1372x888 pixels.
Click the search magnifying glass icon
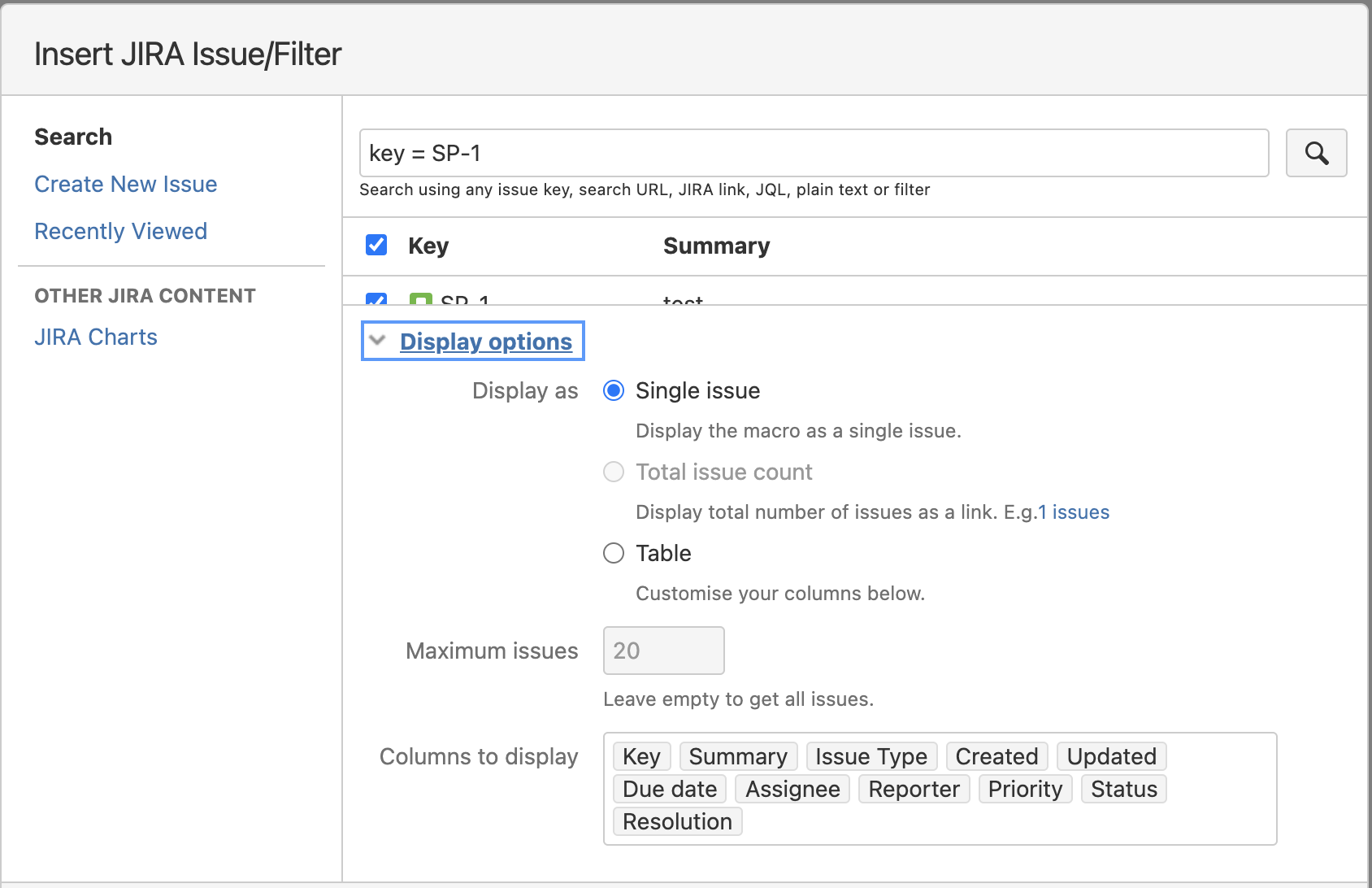[1315, 152]
